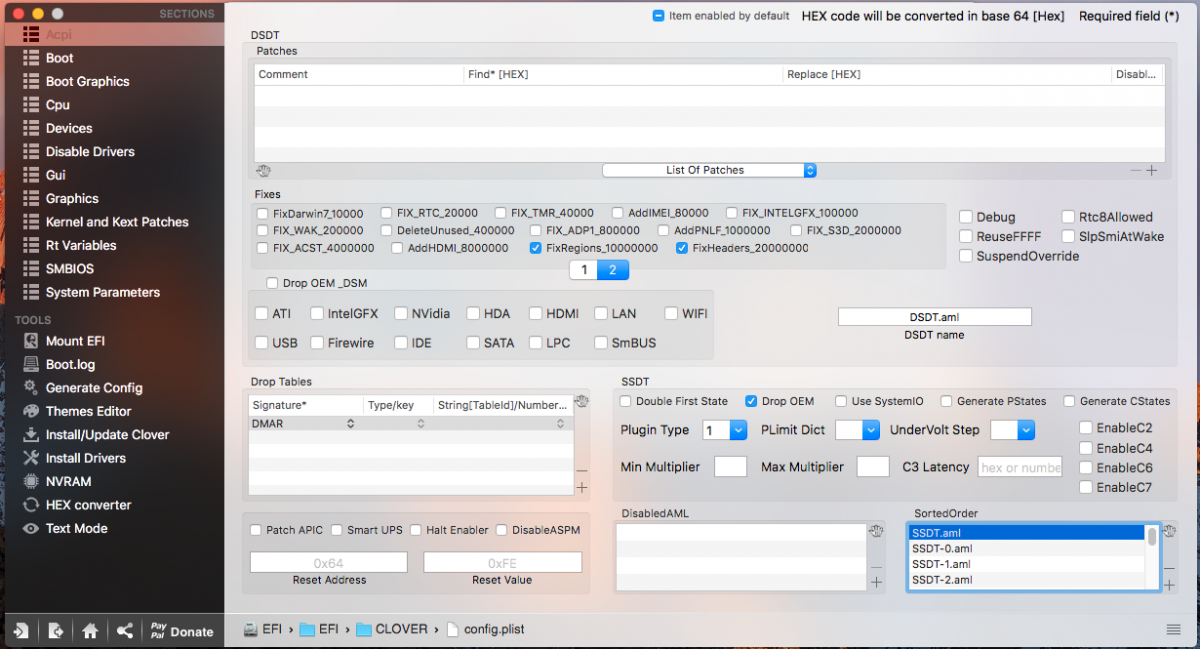
Task: Open the UnderVolt Step dropdown
Action: (x=1026, y=430)
